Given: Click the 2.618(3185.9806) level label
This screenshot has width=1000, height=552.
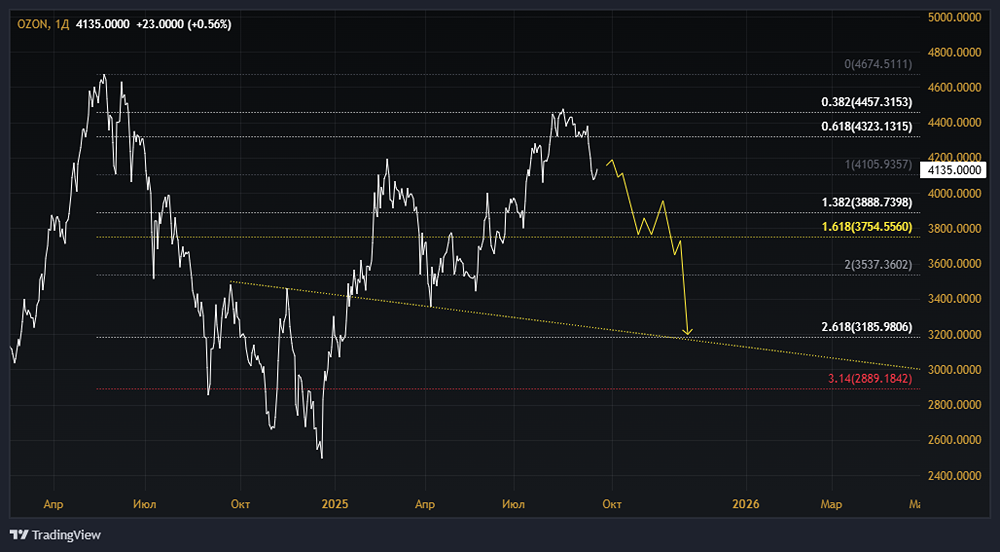Looking at the screenshot, I should [867, 327].
